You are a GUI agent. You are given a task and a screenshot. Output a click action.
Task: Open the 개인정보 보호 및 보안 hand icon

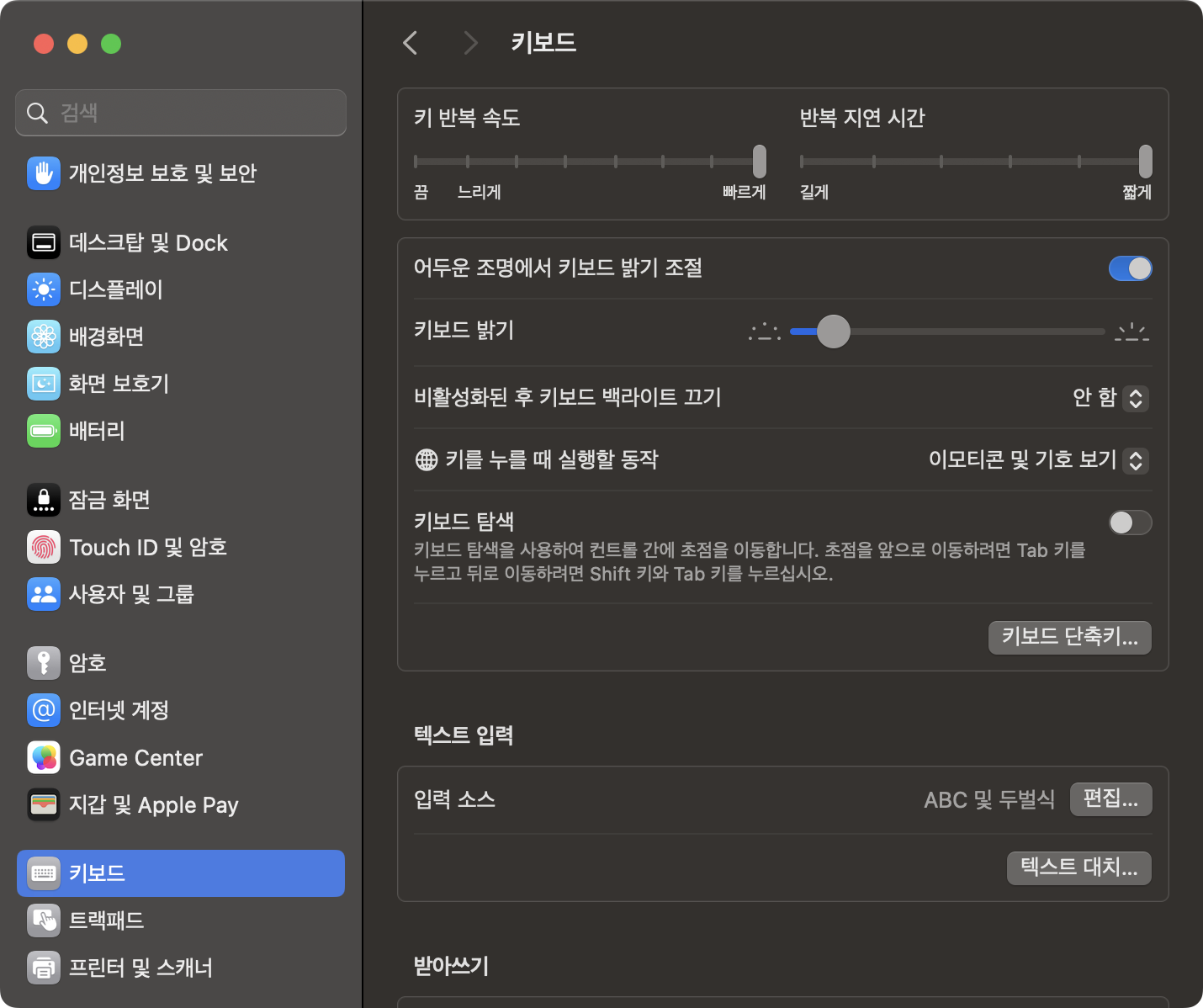click(44, 173)
